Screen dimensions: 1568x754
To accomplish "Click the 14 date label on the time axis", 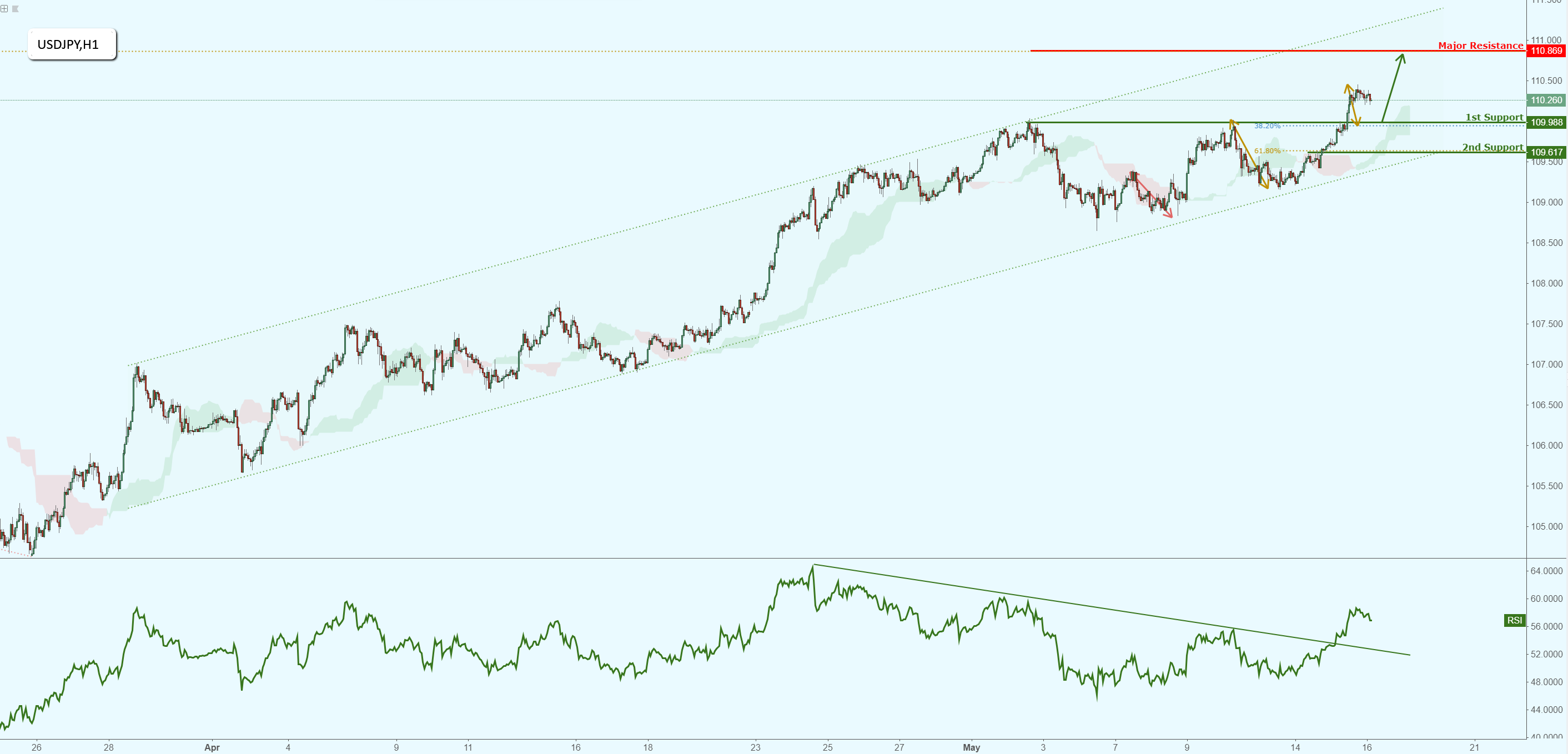I will 1295,747.
